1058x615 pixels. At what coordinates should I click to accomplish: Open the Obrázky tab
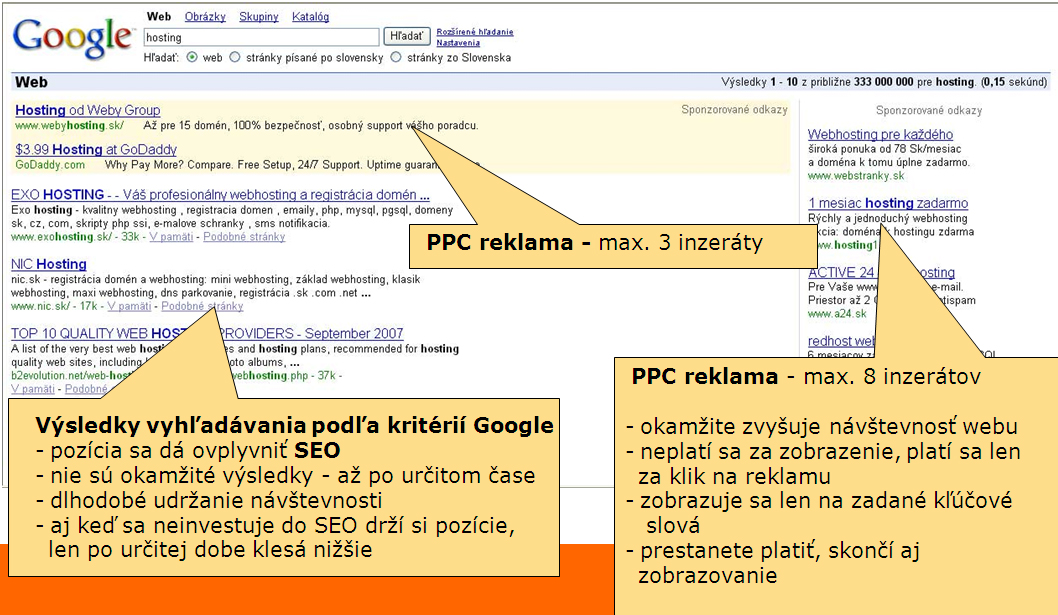(204, 17)
